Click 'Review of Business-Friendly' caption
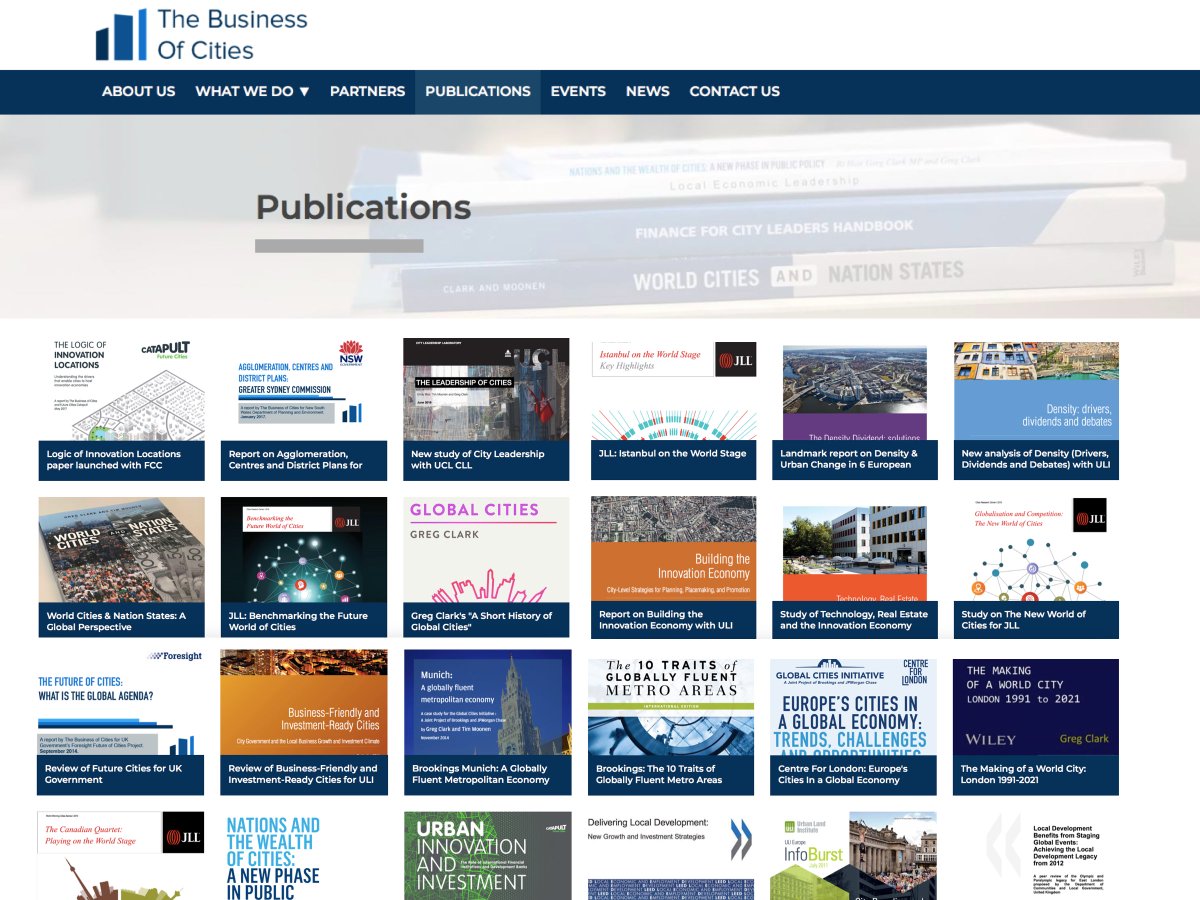The height and width of the screenshot is (900, 1200). pos(304,775)
